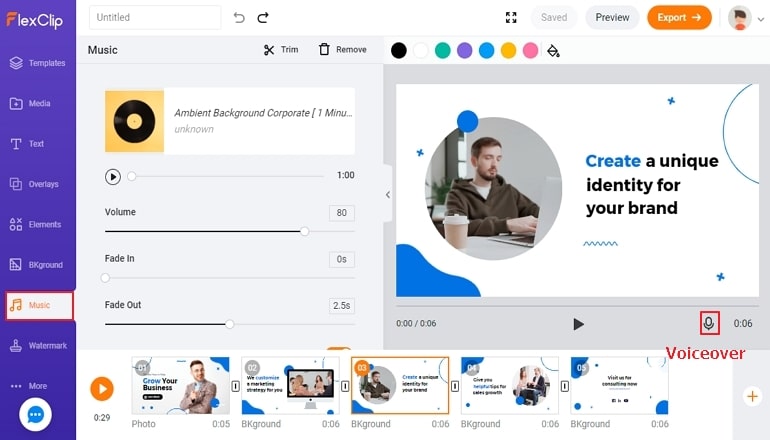The width and height of the screenshot is (770, 440).
Task: Click the Fade In value field 0s
Action: pos(342,259)
